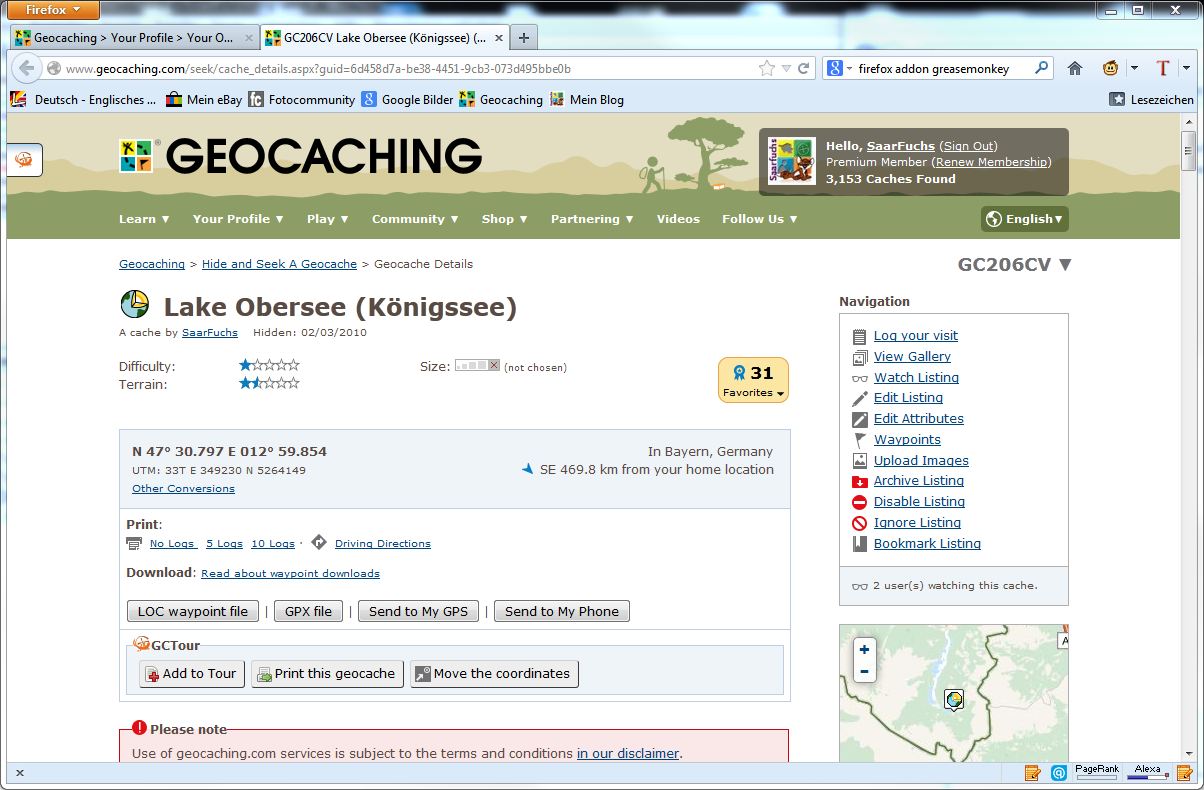This screenshot has height=790, width=1204.
Task: Click LOC waypoint file button
Action: (x=193, y=612)
